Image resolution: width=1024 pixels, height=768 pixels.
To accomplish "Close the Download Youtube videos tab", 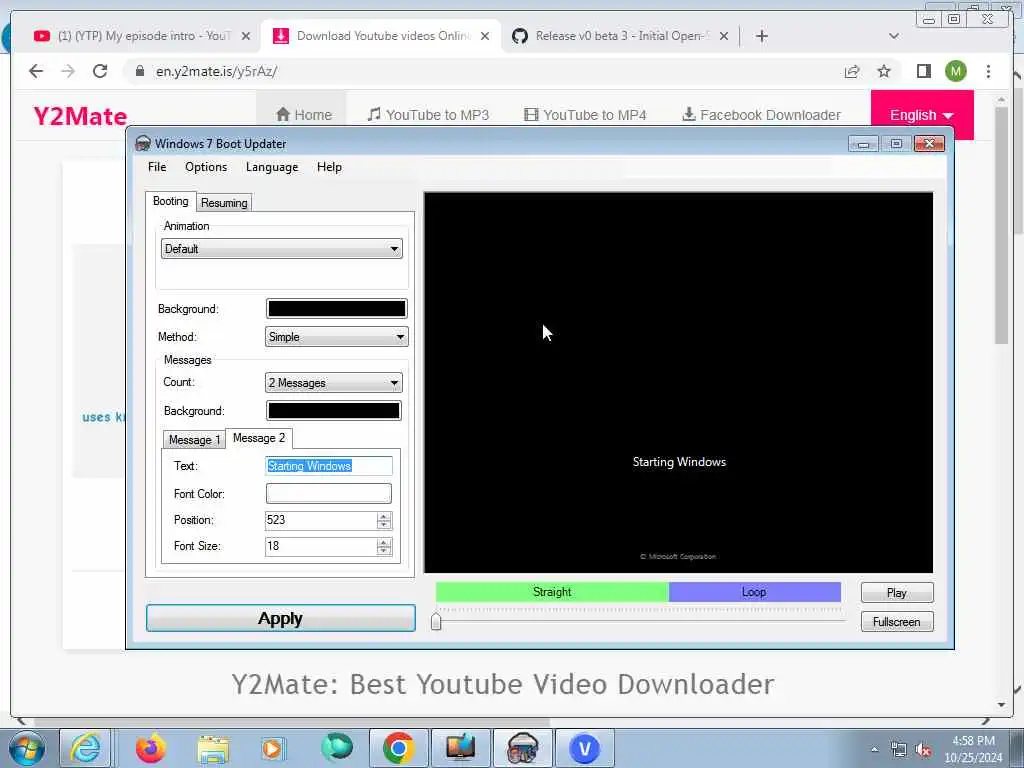I will pyautogui.click(x=485, y=36).
